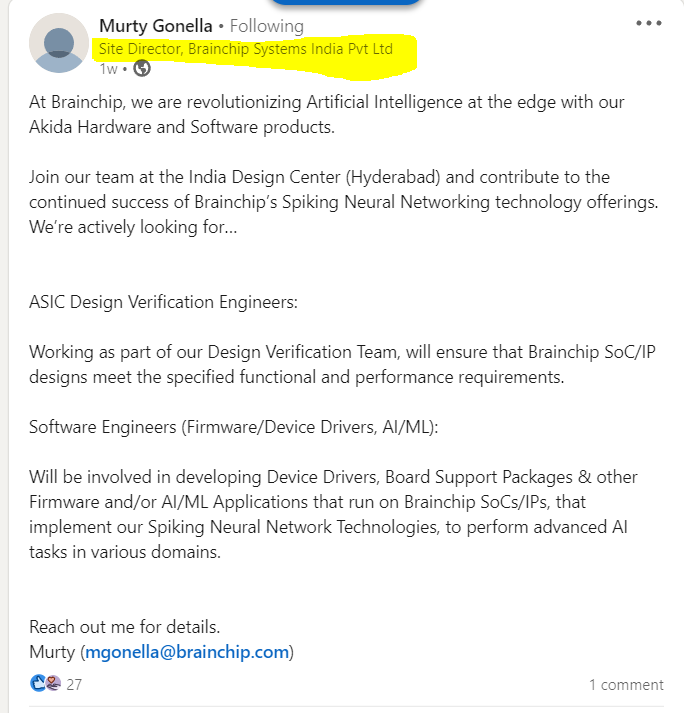Click the 'Reach out me for details' line
This screenshot has height=713, width=684.
pyautogui.click(x=124, y=627)
